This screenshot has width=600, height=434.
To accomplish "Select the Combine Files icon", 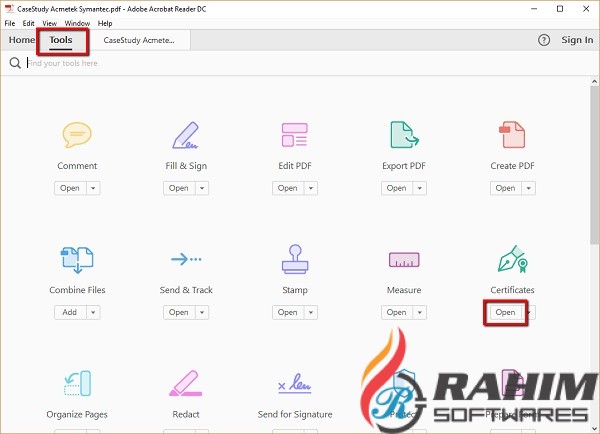I will (77, 260).
